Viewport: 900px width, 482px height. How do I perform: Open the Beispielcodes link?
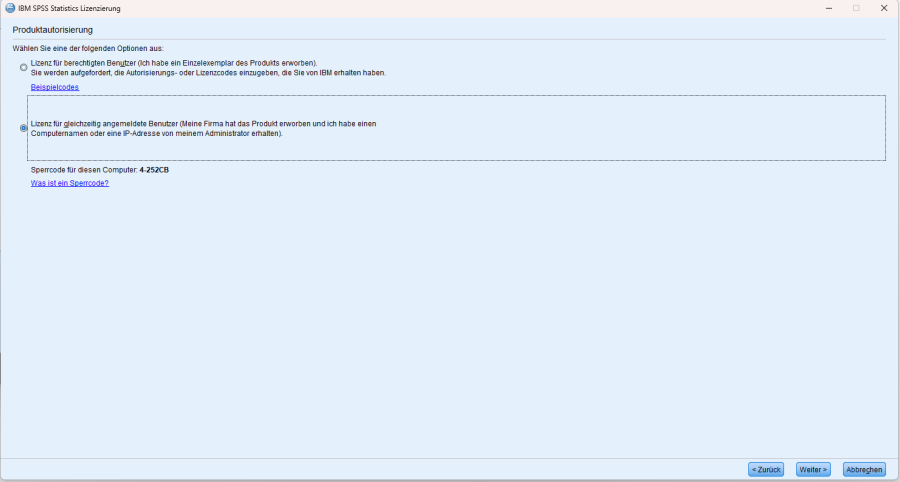(x=55, y=87)
